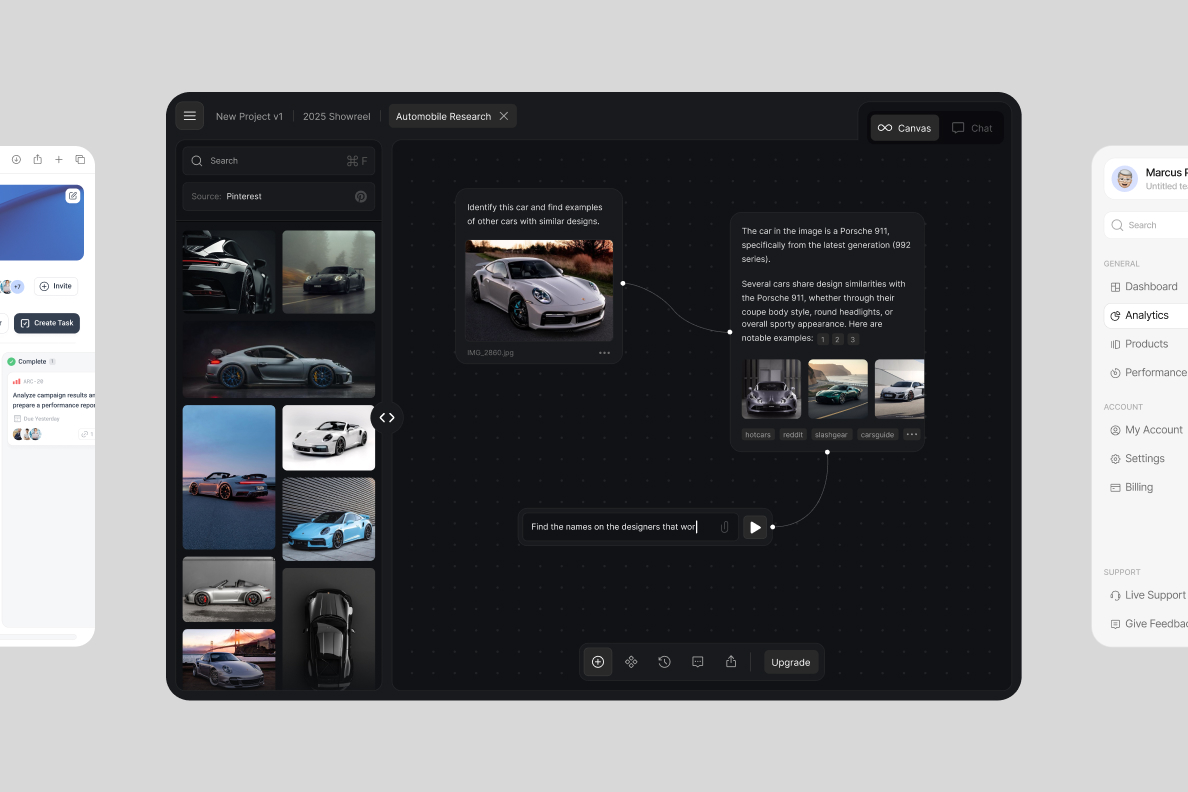Click the carsguide source tag
The width and height of the screenshot is (1188, 792).
[877, 435]
